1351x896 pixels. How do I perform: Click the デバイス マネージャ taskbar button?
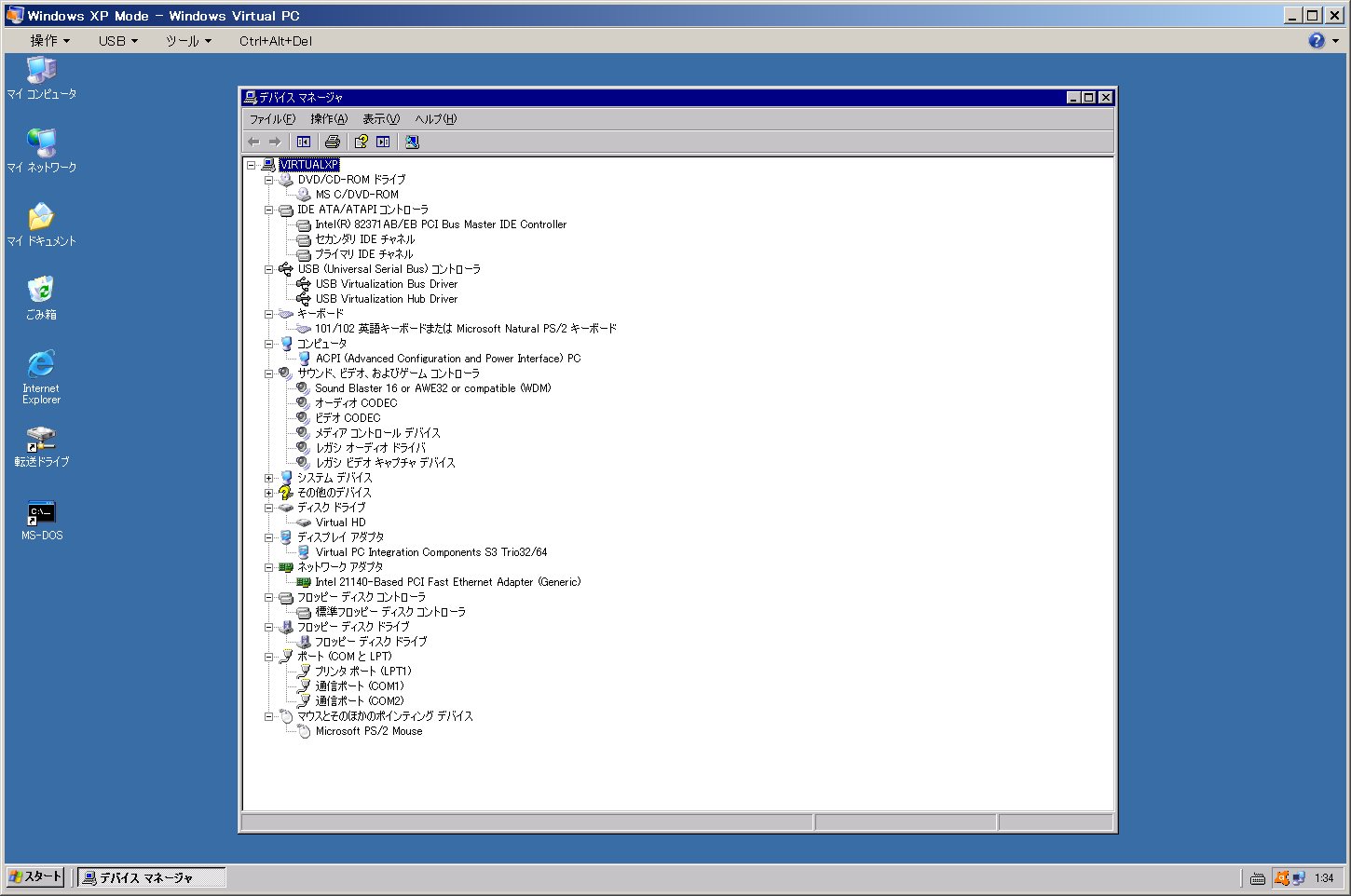click(x=151, y=877)
